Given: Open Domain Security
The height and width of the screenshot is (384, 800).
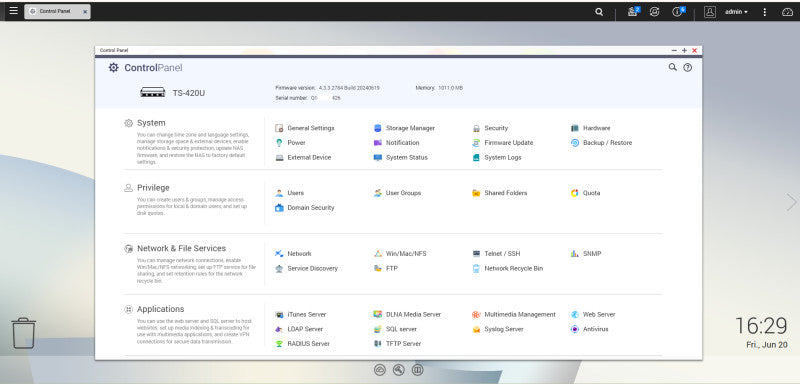Looking at the screenshot, I should pos(305,208).
